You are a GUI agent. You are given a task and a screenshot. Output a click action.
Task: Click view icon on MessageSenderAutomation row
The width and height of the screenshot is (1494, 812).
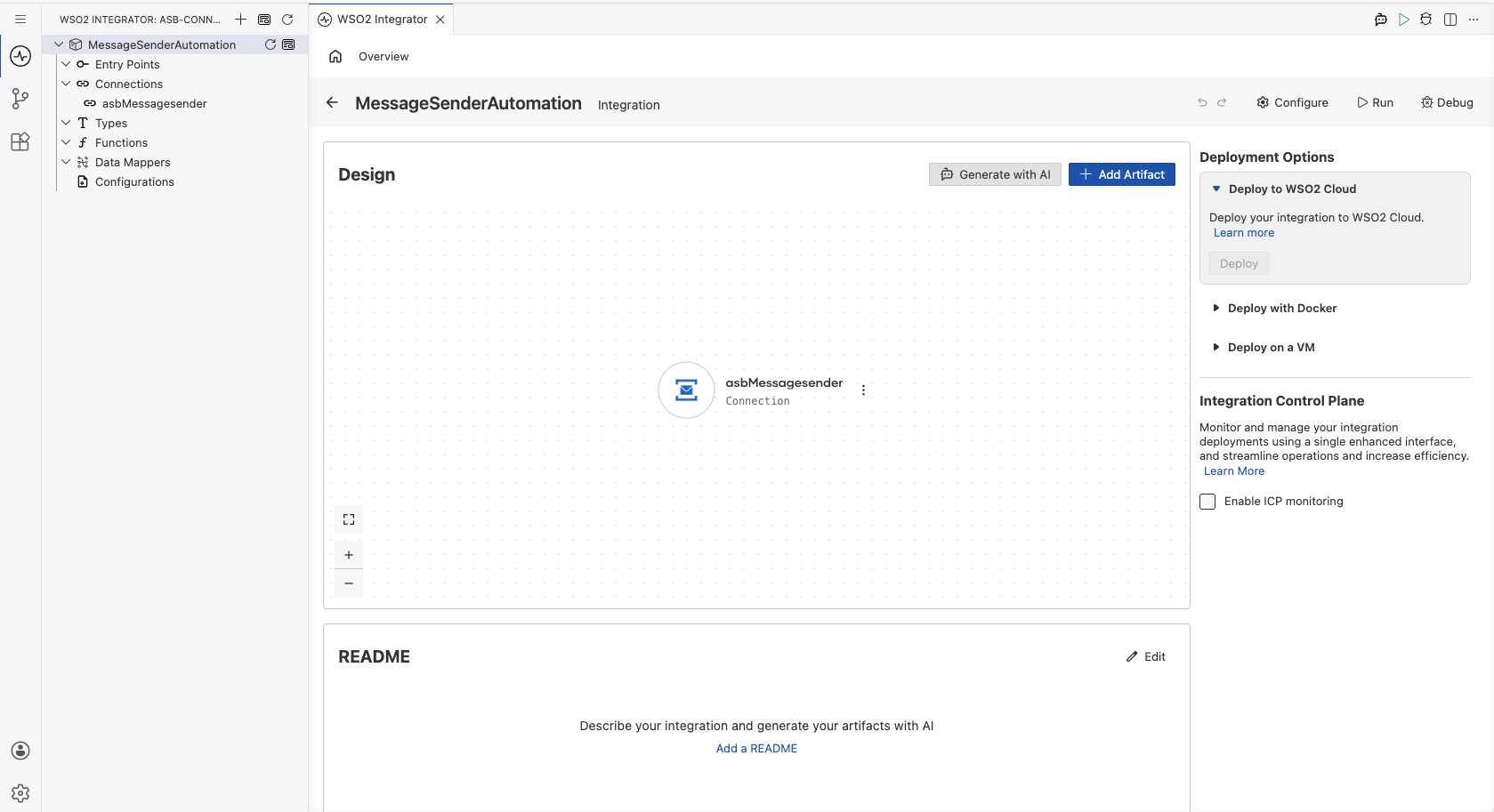pos(288,44)
